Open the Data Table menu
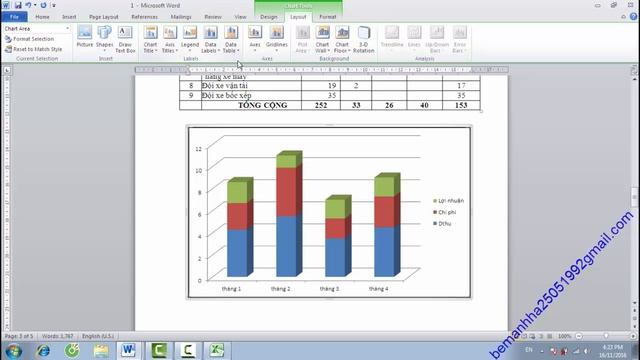 231,39
